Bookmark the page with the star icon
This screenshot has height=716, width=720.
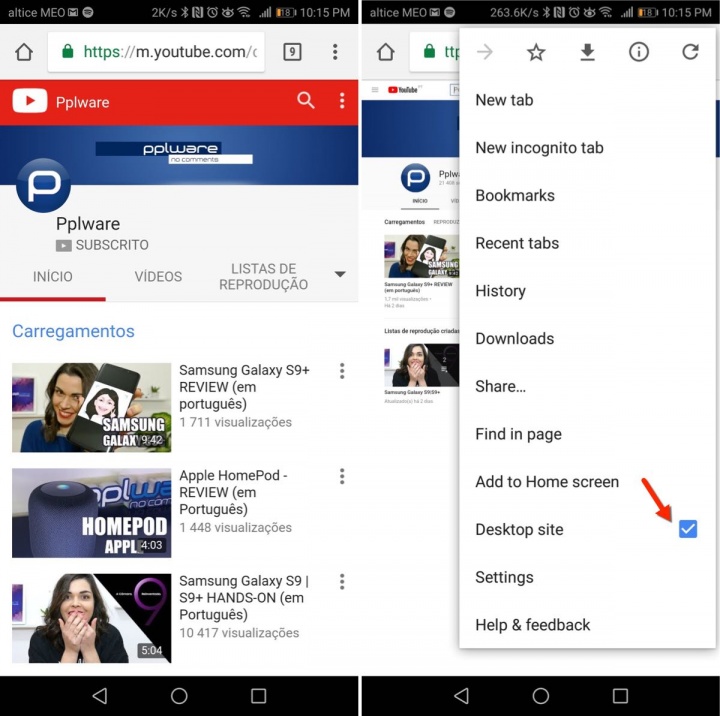(x=536, y=52)
